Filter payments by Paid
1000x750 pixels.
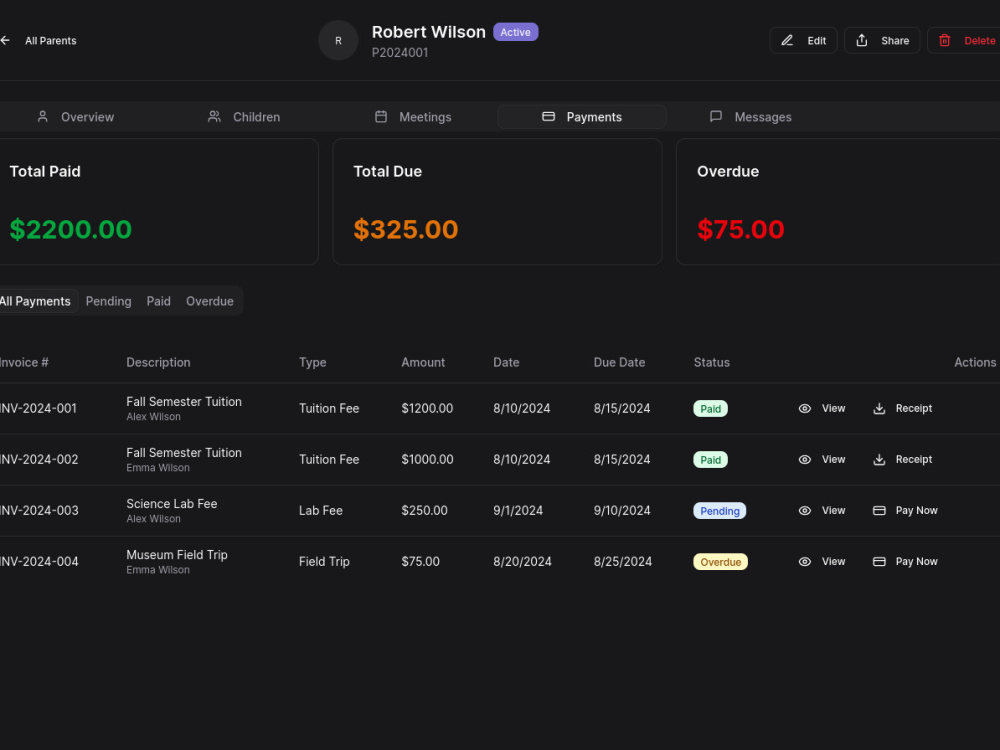point(158,301)
